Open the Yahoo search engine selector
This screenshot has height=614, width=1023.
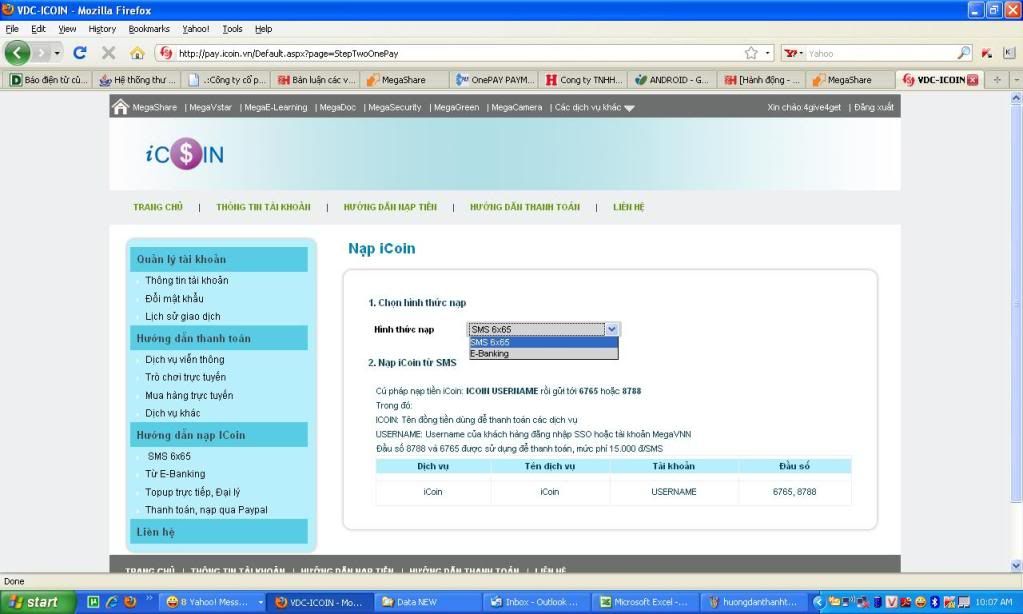(x=793, y=54)
